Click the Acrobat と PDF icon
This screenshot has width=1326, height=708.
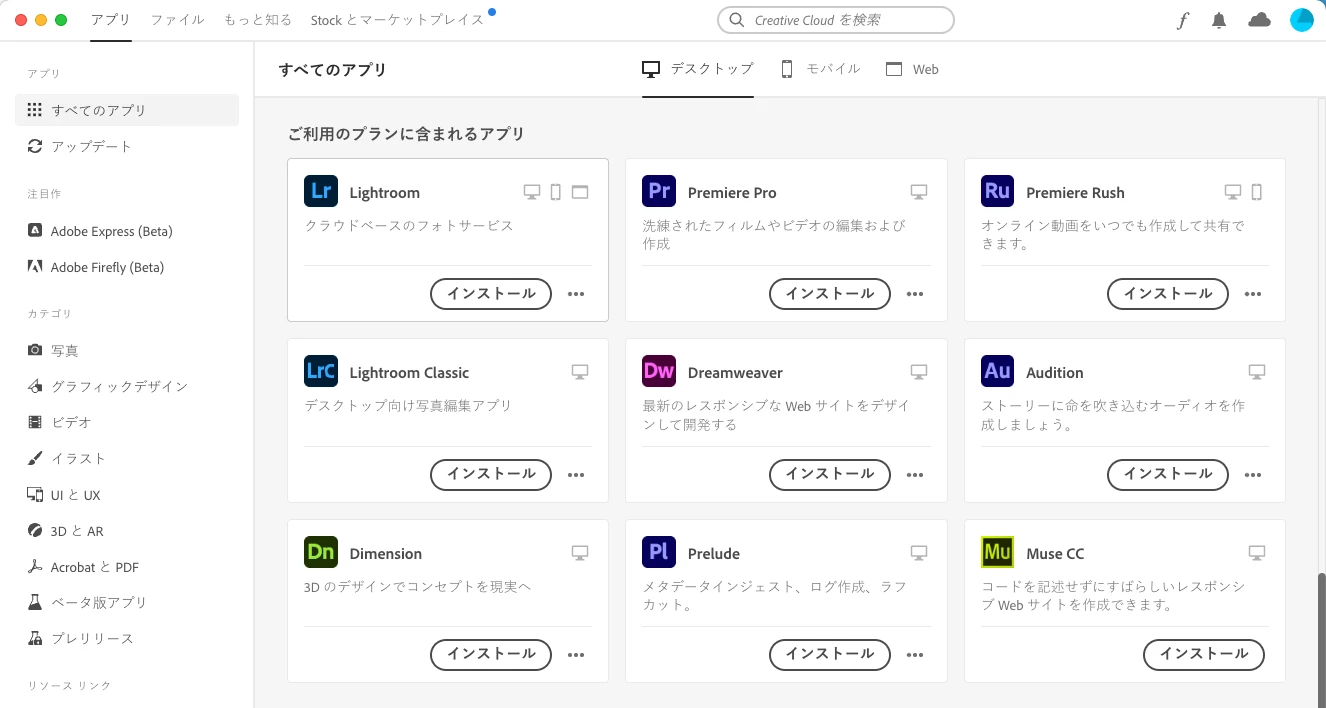tap(35, 567)
